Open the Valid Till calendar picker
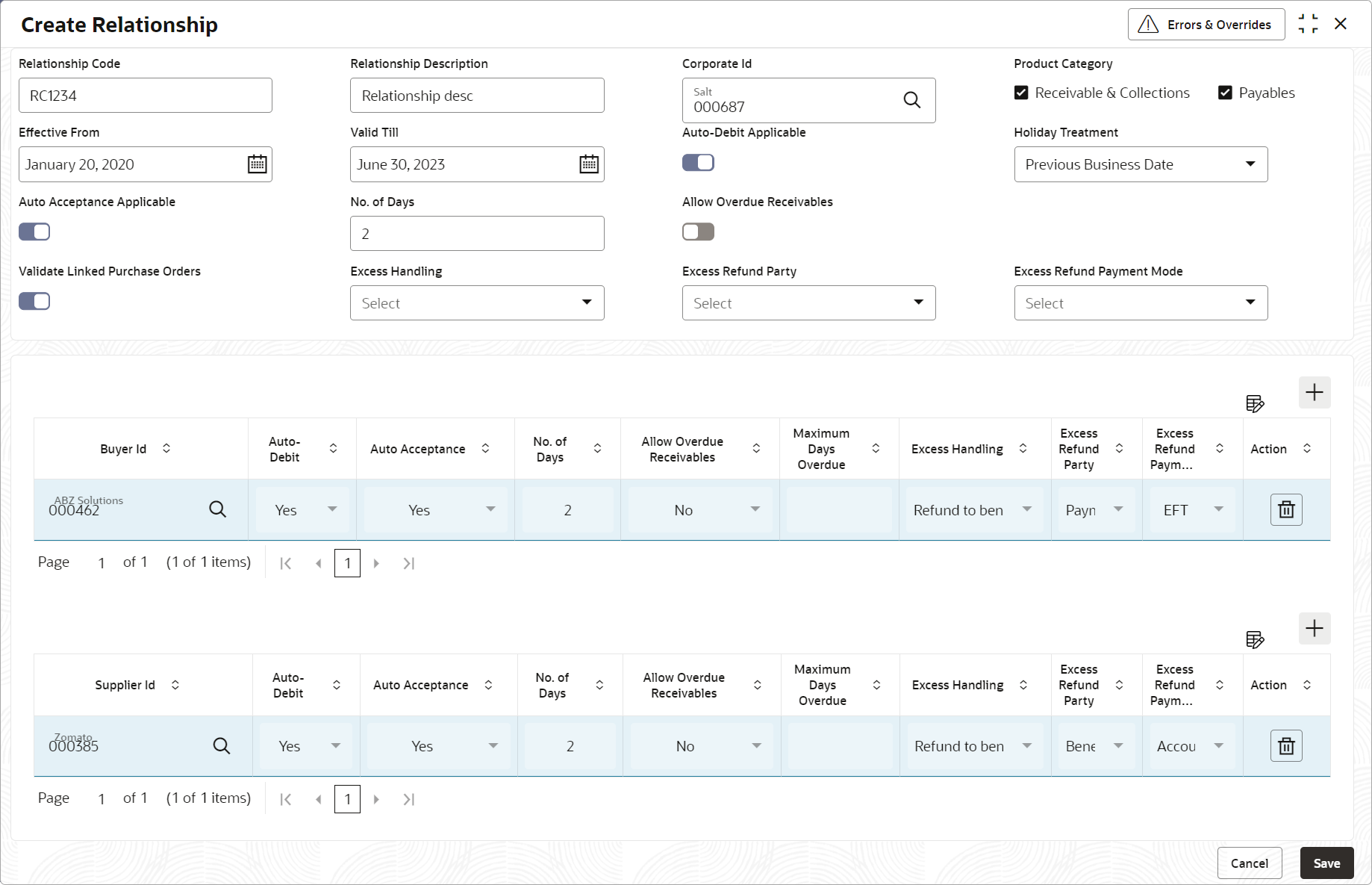 pos(589,164)
